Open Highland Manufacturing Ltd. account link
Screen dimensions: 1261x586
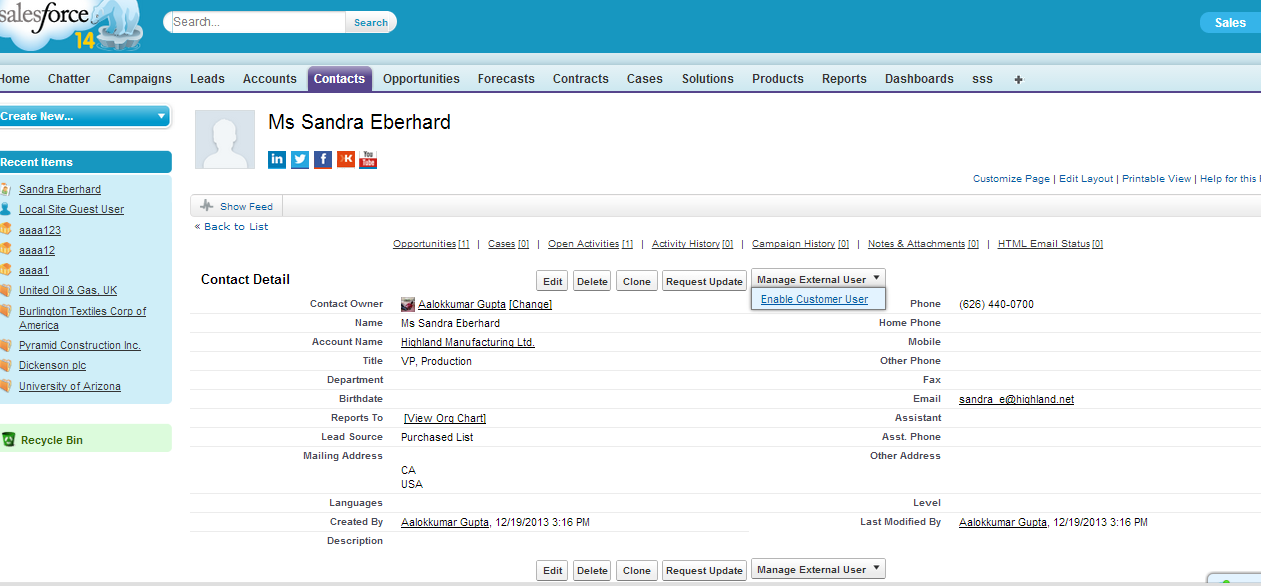tap(468, 342)
